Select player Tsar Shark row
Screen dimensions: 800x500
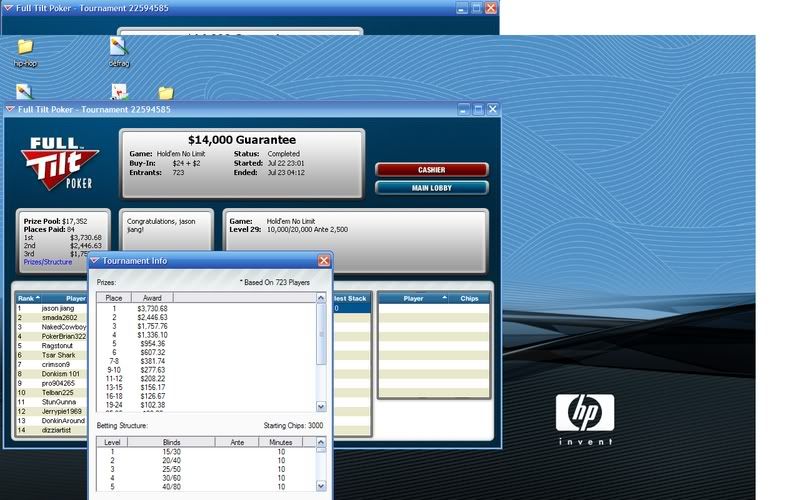pos(52,355)
